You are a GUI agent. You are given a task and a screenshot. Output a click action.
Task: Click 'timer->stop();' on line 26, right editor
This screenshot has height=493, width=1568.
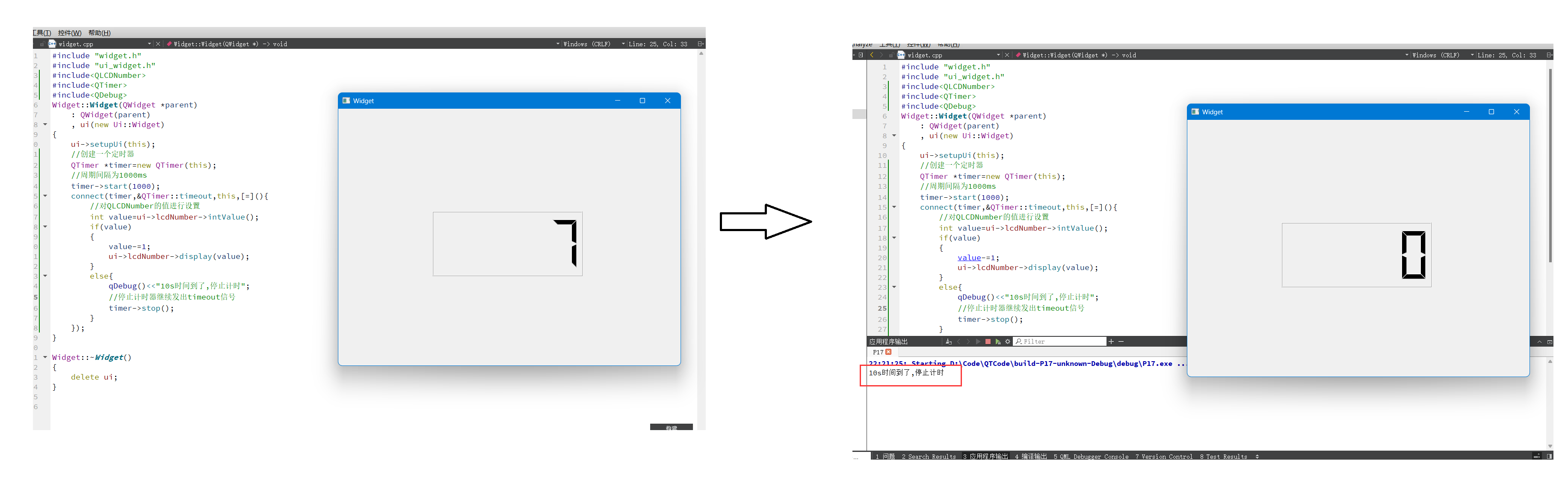click(990, 319)
